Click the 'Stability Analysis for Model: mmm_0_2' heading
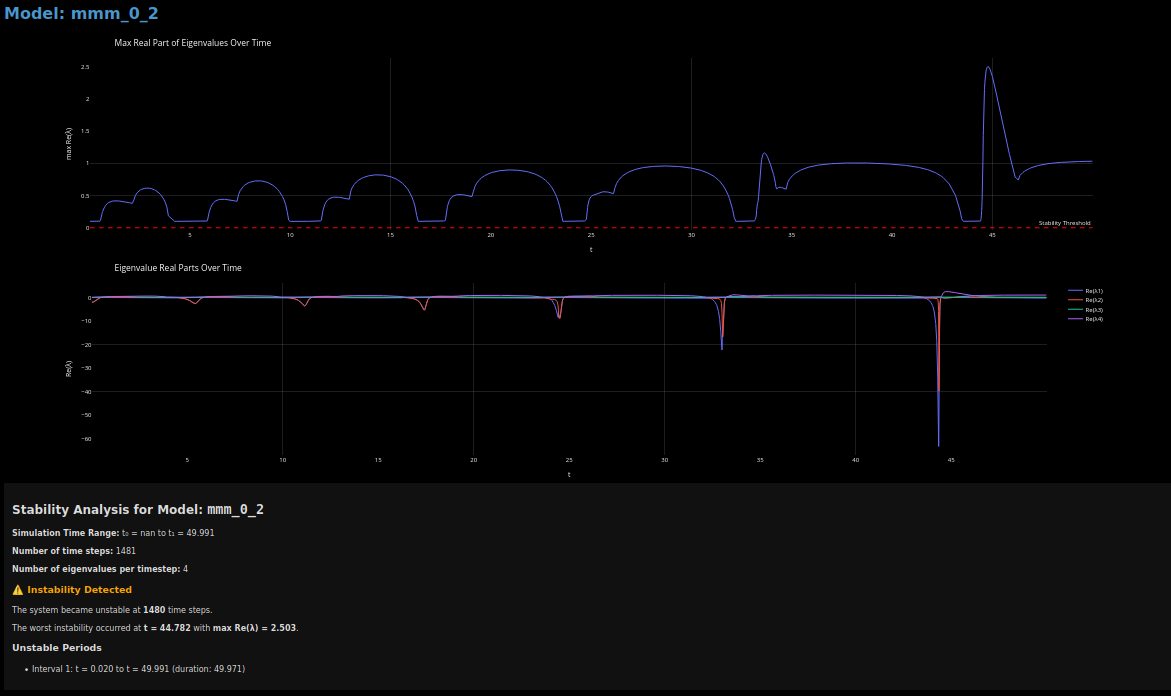This screenshot has height=696, width=1171. [x=138, y=509]
